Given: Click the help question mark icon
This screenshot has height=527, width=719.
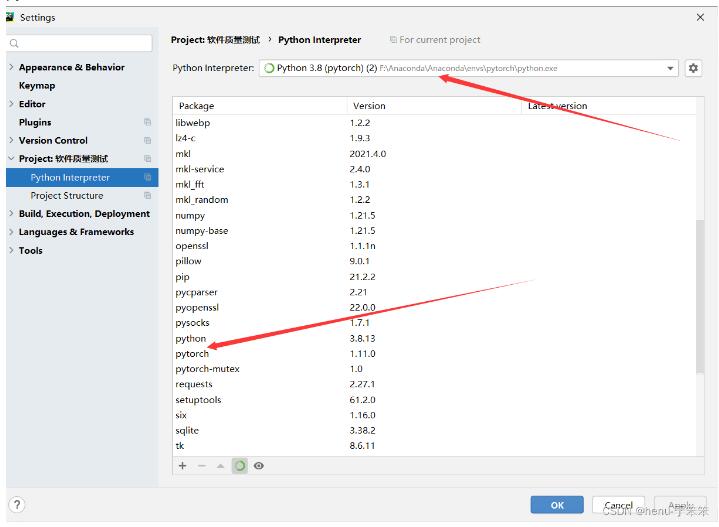Looking at the screenshot, I should [x=17, y=505].
